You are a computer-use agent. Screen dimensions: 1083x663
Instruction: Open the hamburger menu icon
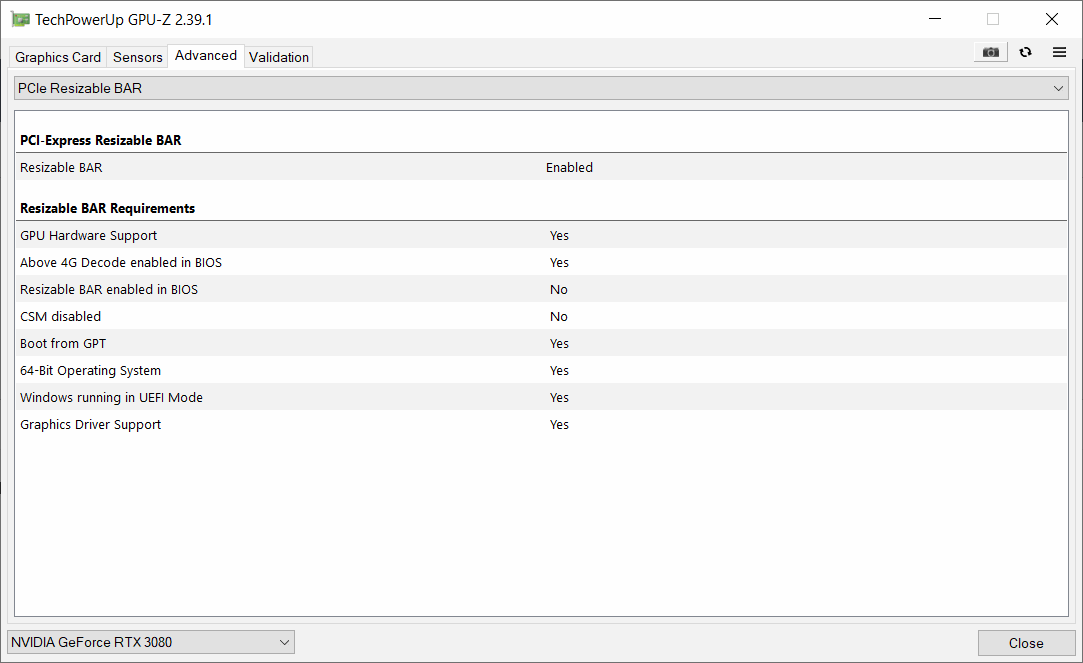click(1060, 52)
